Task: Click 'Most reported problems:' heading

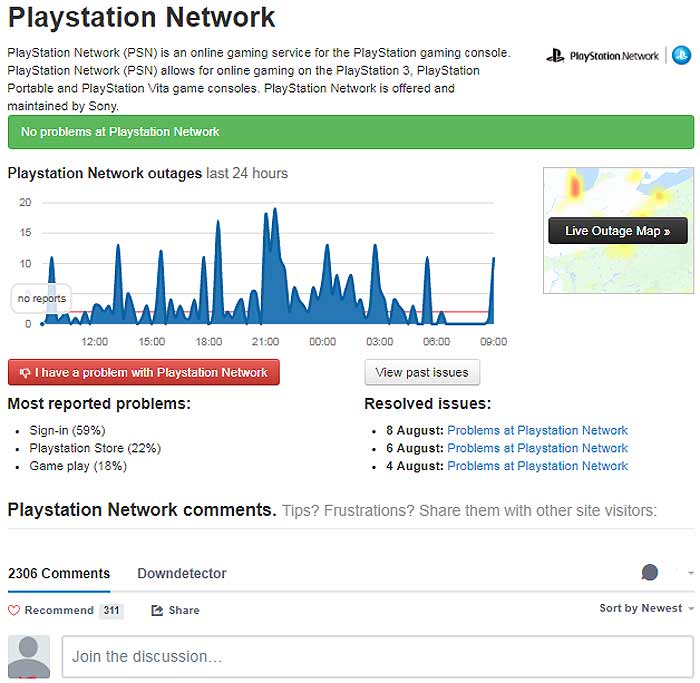Action: point(99,404)
